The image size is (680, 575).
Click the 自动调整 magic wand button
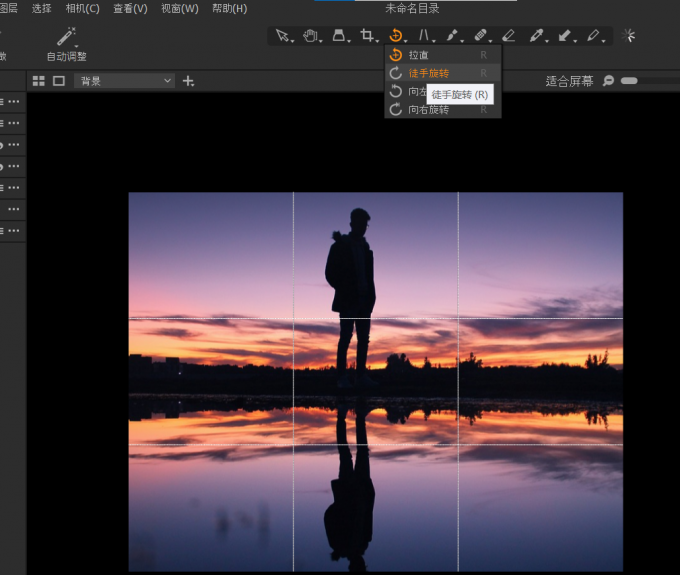pyautogui.click(x=67, y=44)
